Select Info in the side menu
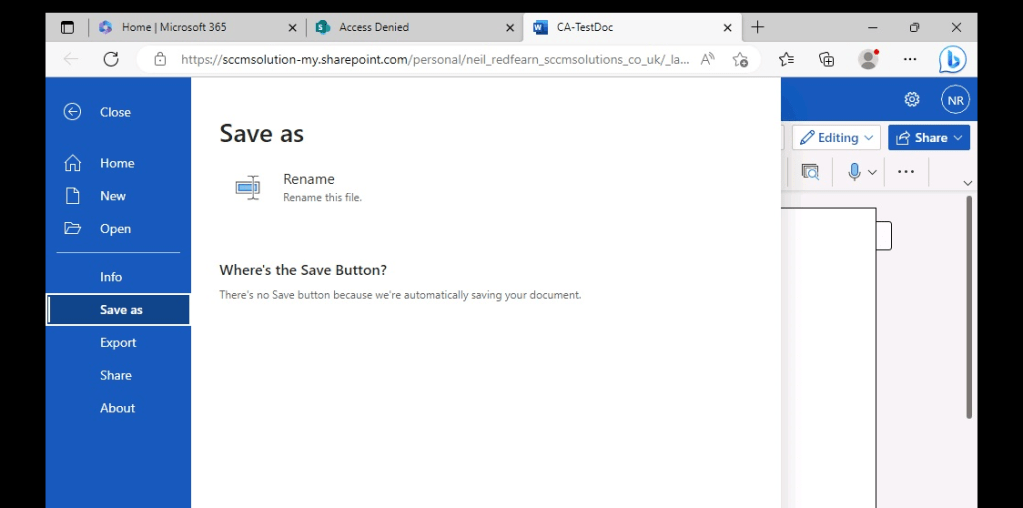The height and width of the screenshot is (508, 1023). click(x=111, y=277)
